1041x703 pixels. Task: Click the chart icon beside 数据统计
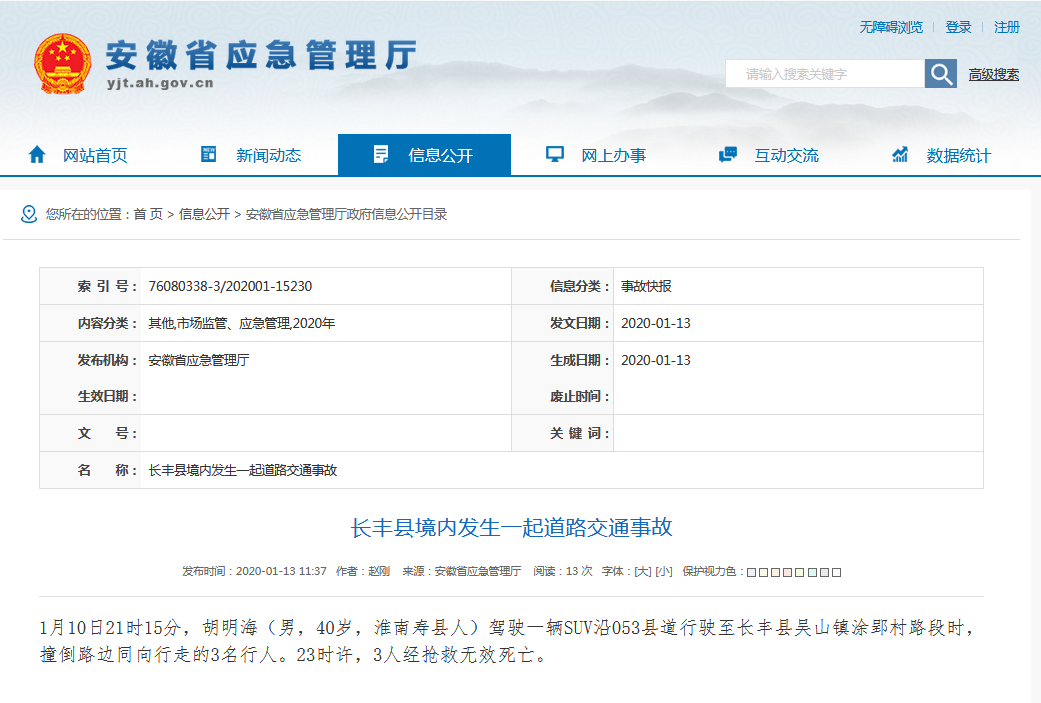900,155
